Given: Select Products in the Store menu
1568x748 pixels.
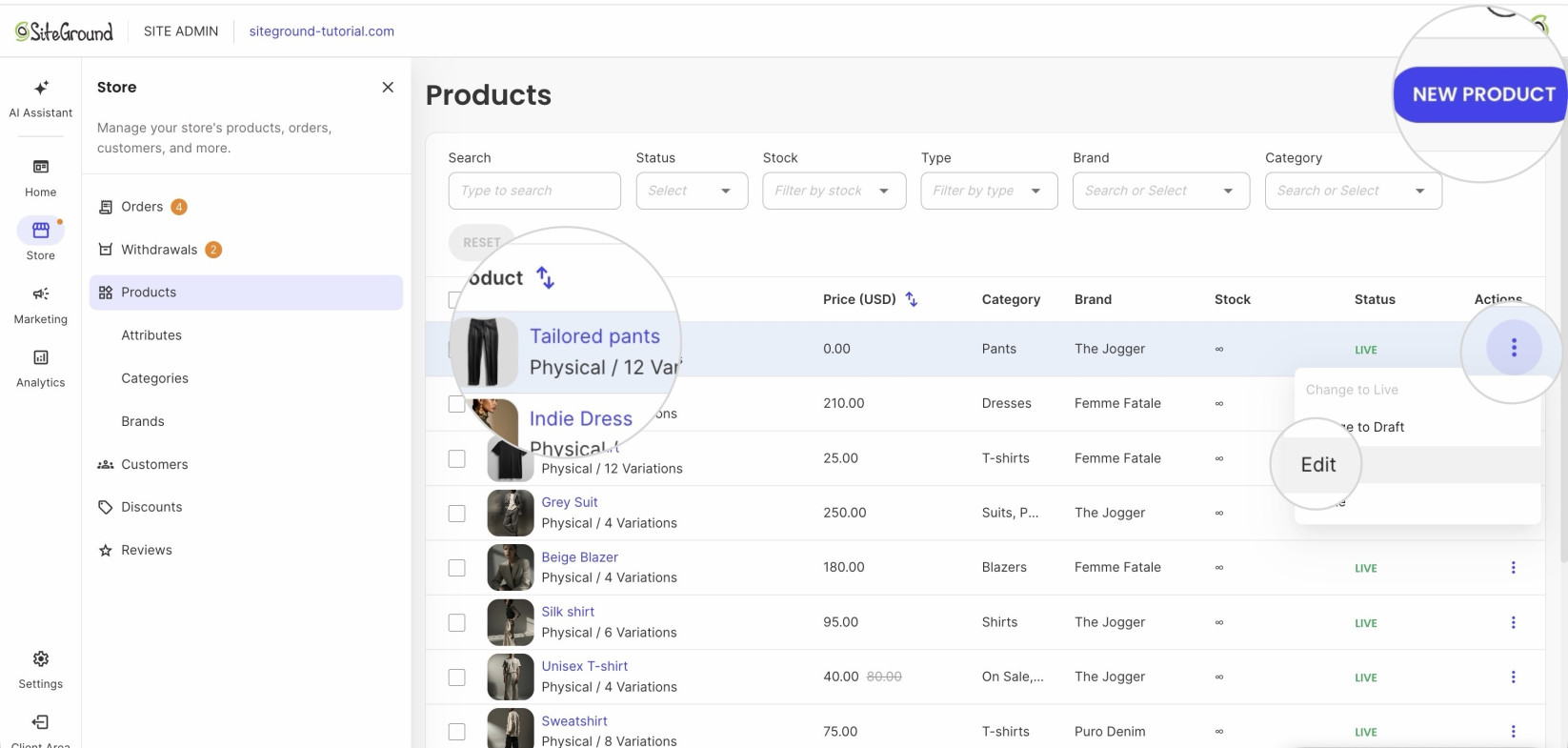Looking at the screenshot, I should pos(246,293).
